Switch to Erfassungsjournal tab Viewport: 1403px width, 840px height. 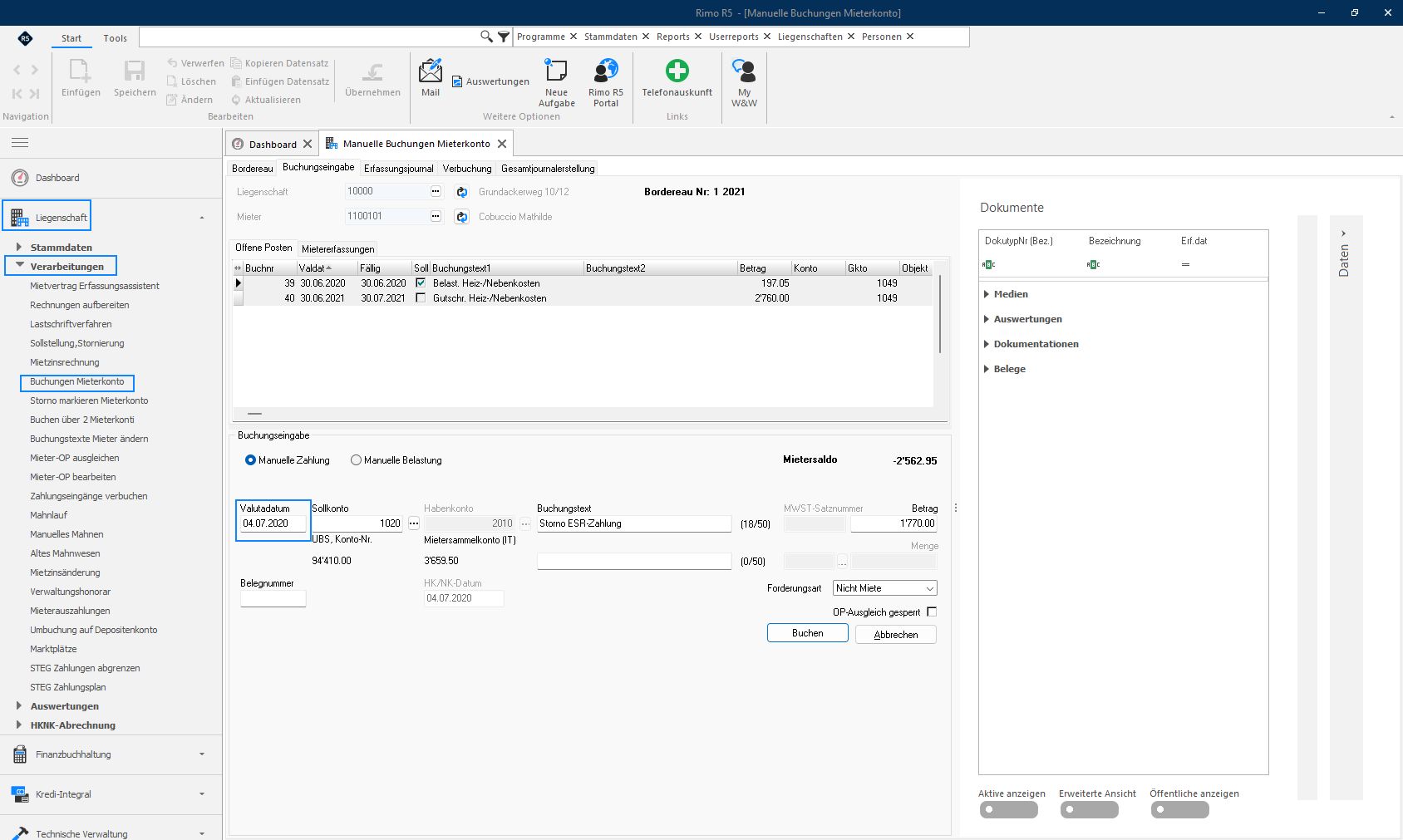point(399,169)
